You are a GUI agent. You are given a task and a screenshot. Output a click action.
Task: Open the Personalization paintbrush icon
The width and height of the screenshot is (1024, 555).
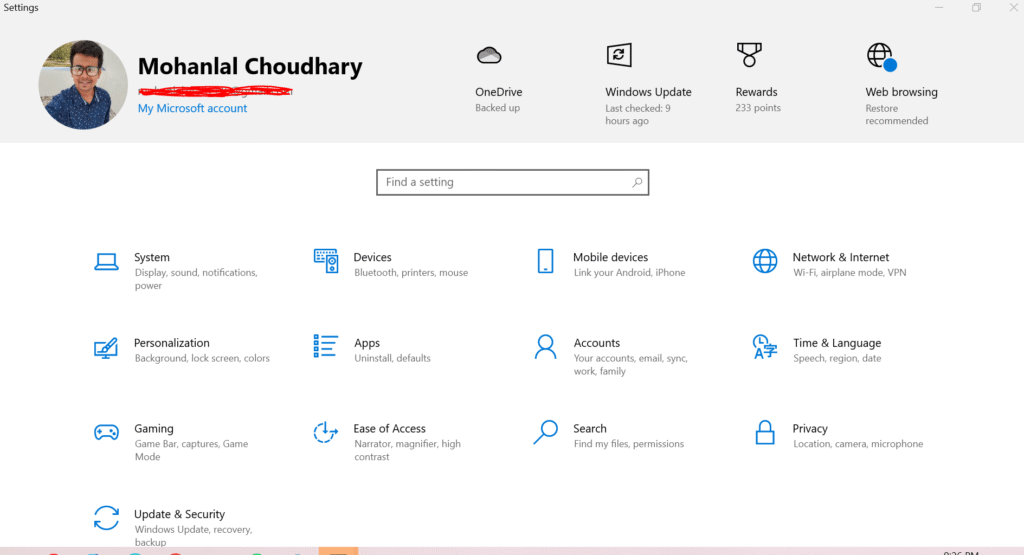coord(106,348)
